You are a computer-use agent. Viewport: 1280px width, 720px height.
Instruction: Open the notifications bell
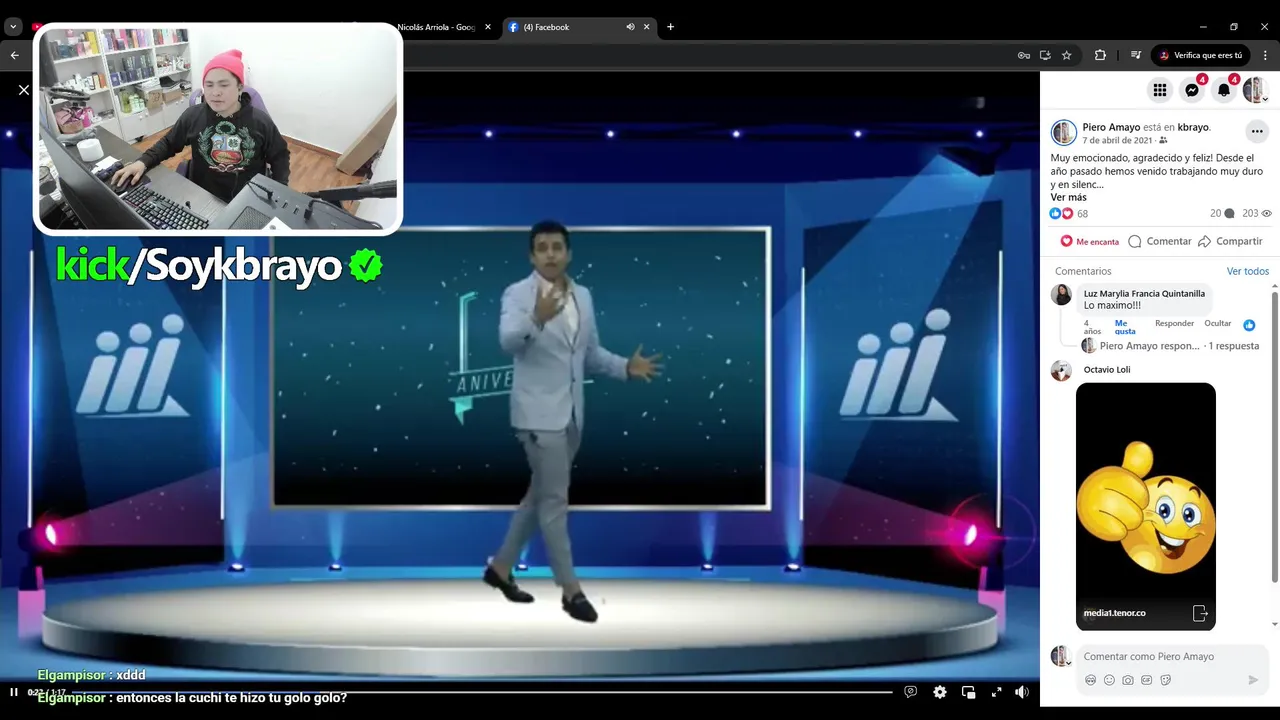coord(1224,90)
